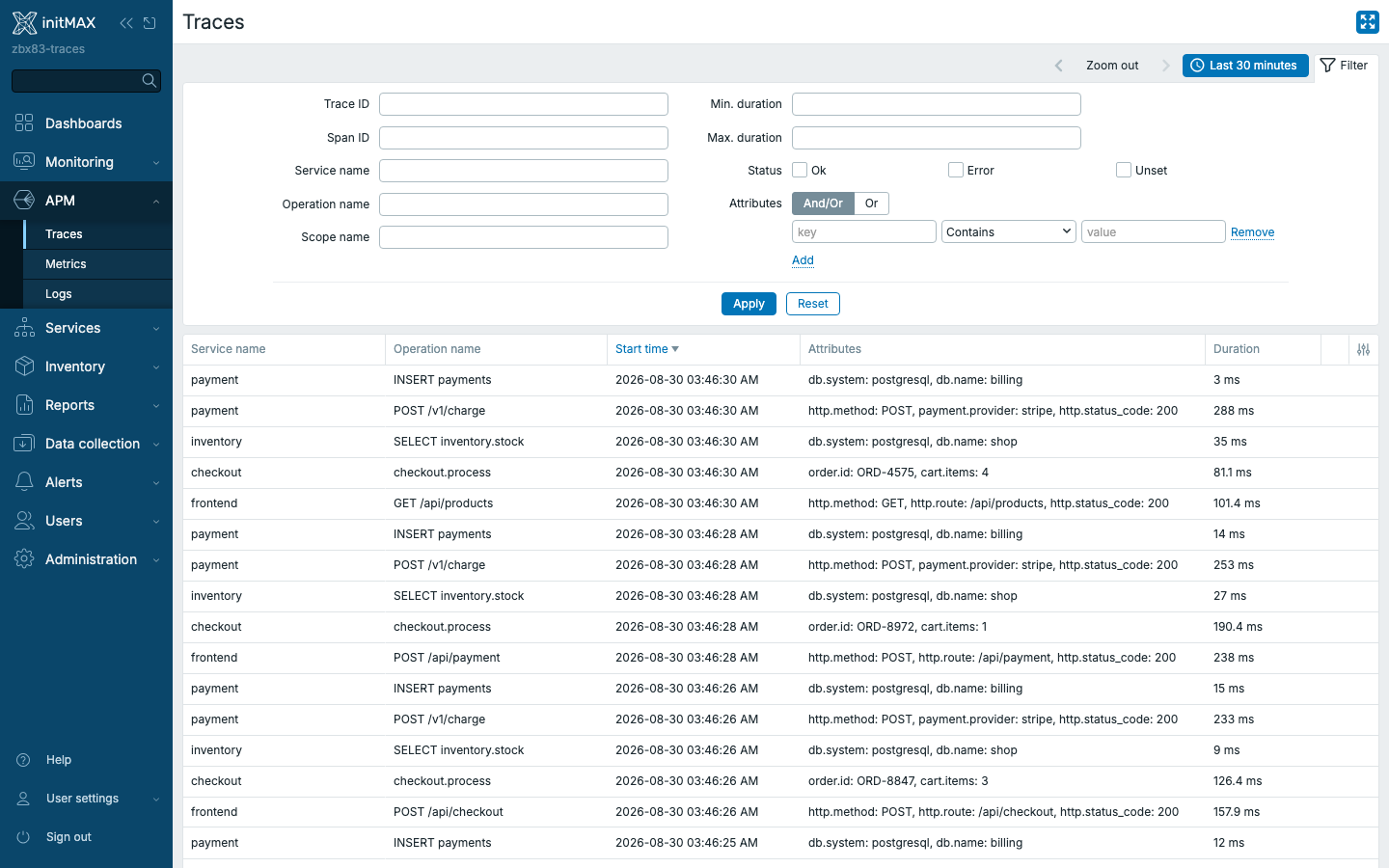Click the Help question mark icon
This screenshot has width=1389, height=868.
click(23, 760)
